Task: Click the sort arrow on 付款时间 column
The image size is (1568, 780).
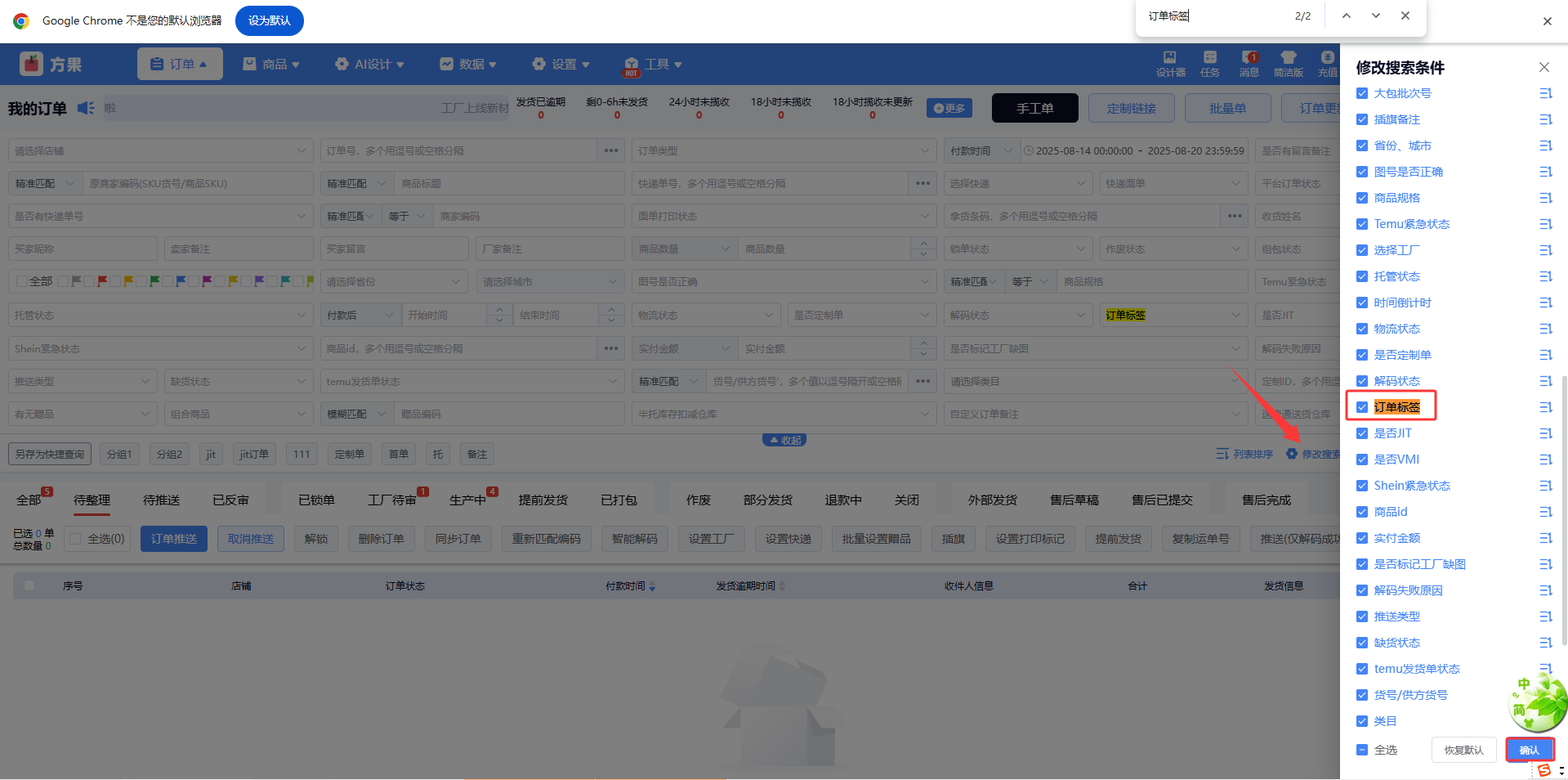Action: [652, 586]
